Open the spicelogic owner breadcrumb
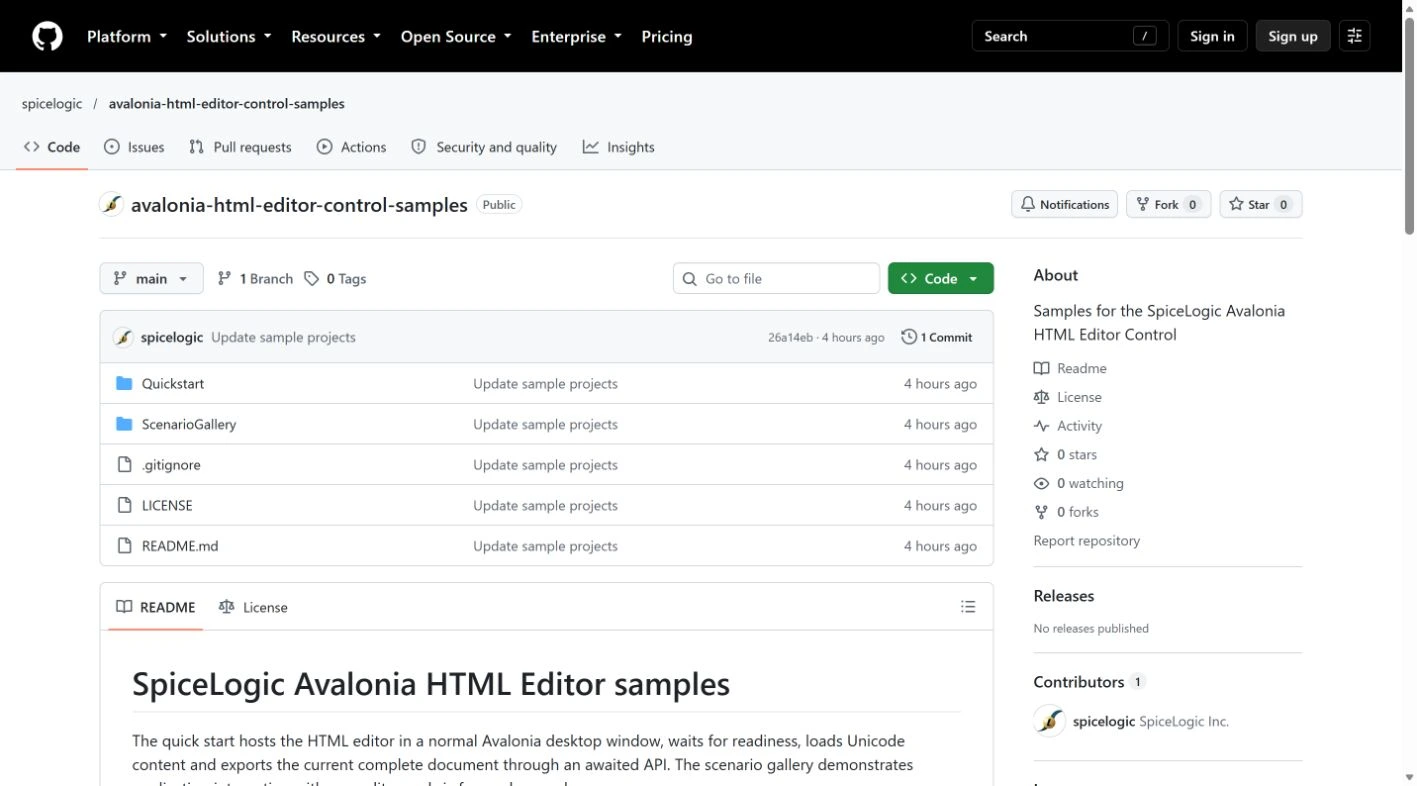This screenshot has width=1417, height=786. [x=52, y=104]
